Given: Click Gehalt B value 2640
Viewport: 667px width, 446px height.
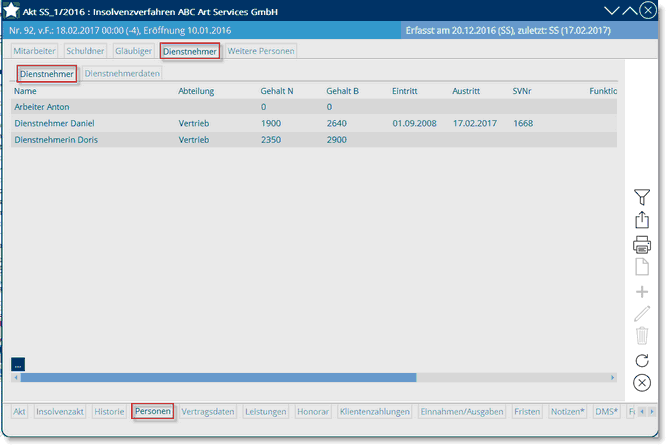Looking at the screenshot, I should [x=336, y=123].
